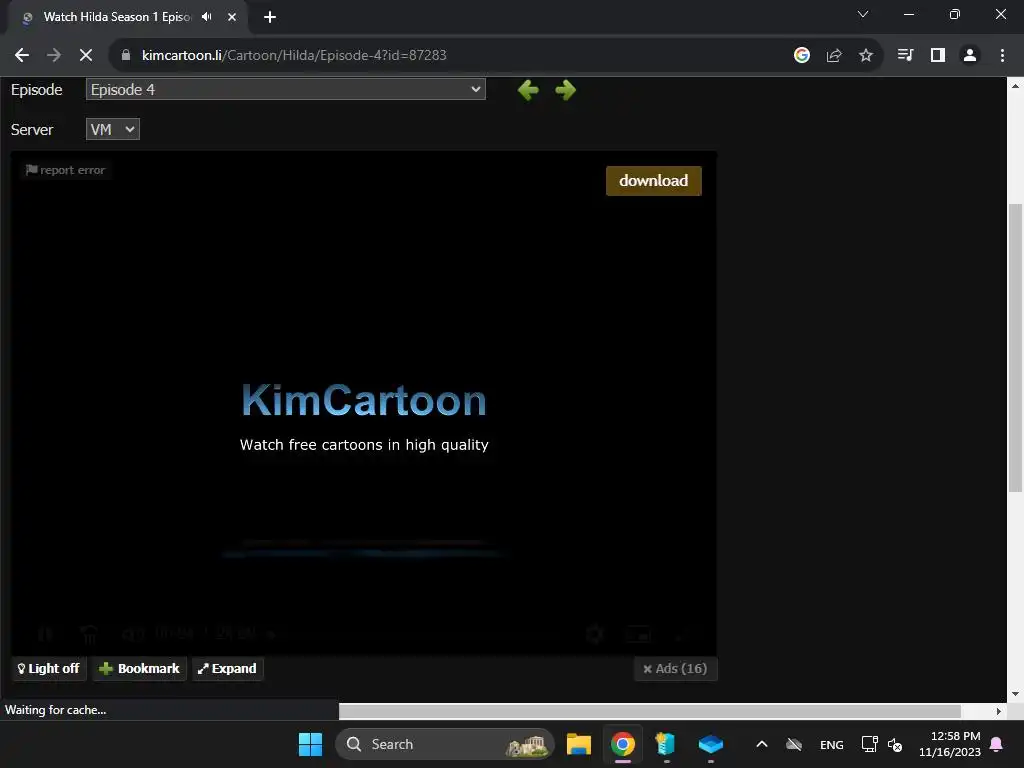Click the scroll down arrow
1024x768 pixels.
pyautogui.click(x=1015, y=694)
